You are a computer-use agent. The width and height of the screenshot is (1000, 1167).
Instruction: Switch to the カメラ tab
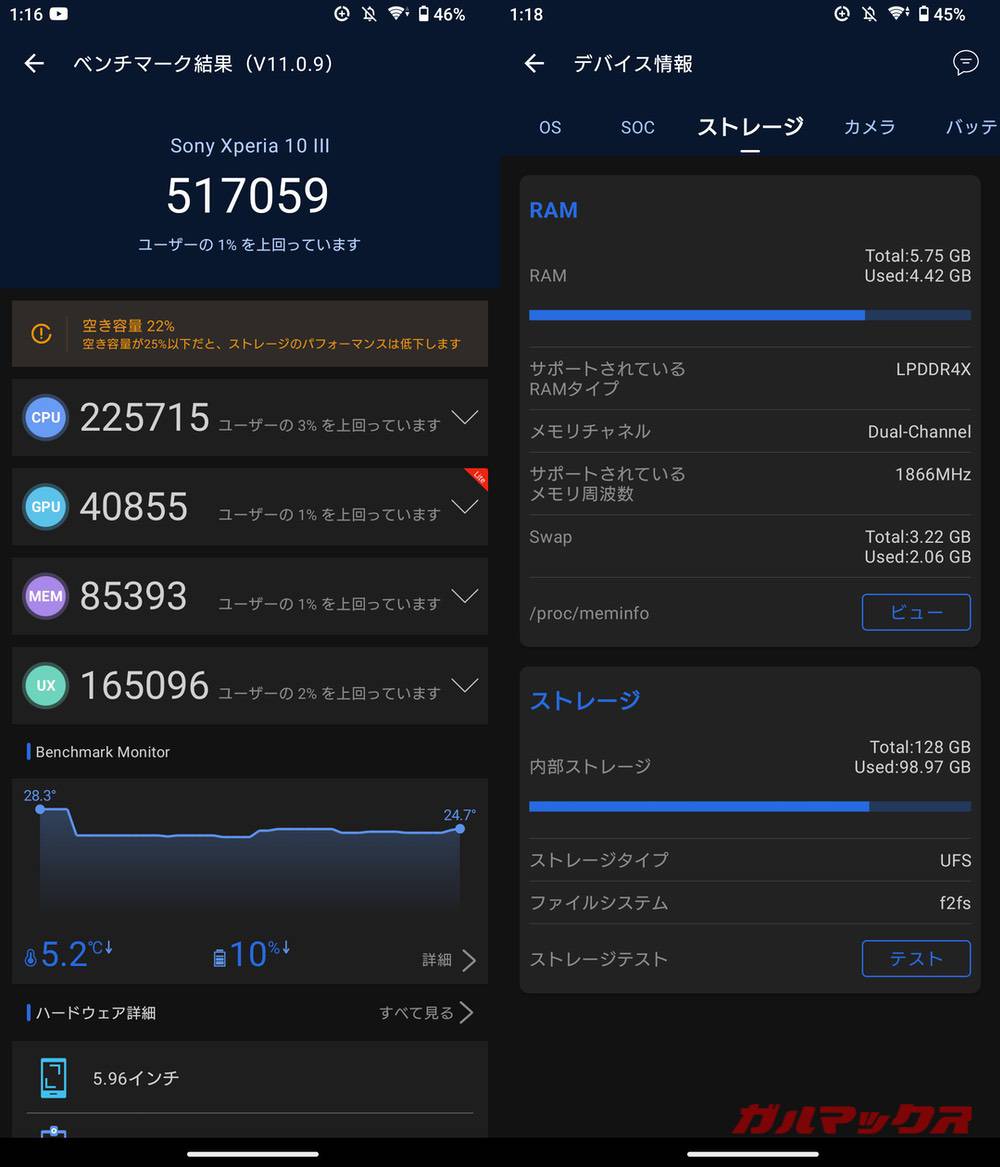click(869, 127)
